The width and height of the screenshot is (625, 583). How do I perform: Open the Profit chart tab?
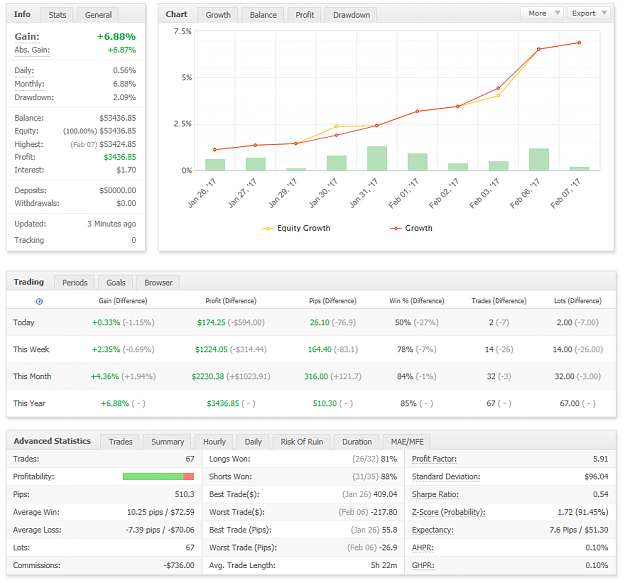tap(305, 15)
